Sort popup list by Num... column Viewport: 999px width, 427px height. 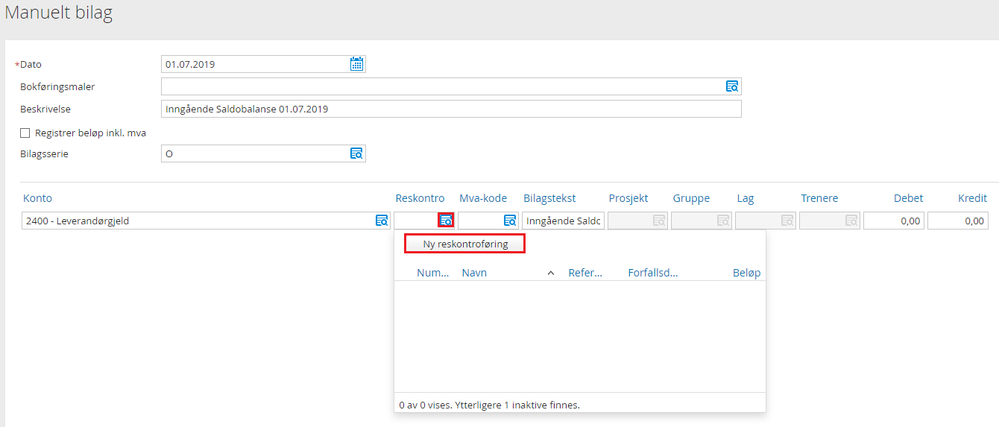[433, 273]
